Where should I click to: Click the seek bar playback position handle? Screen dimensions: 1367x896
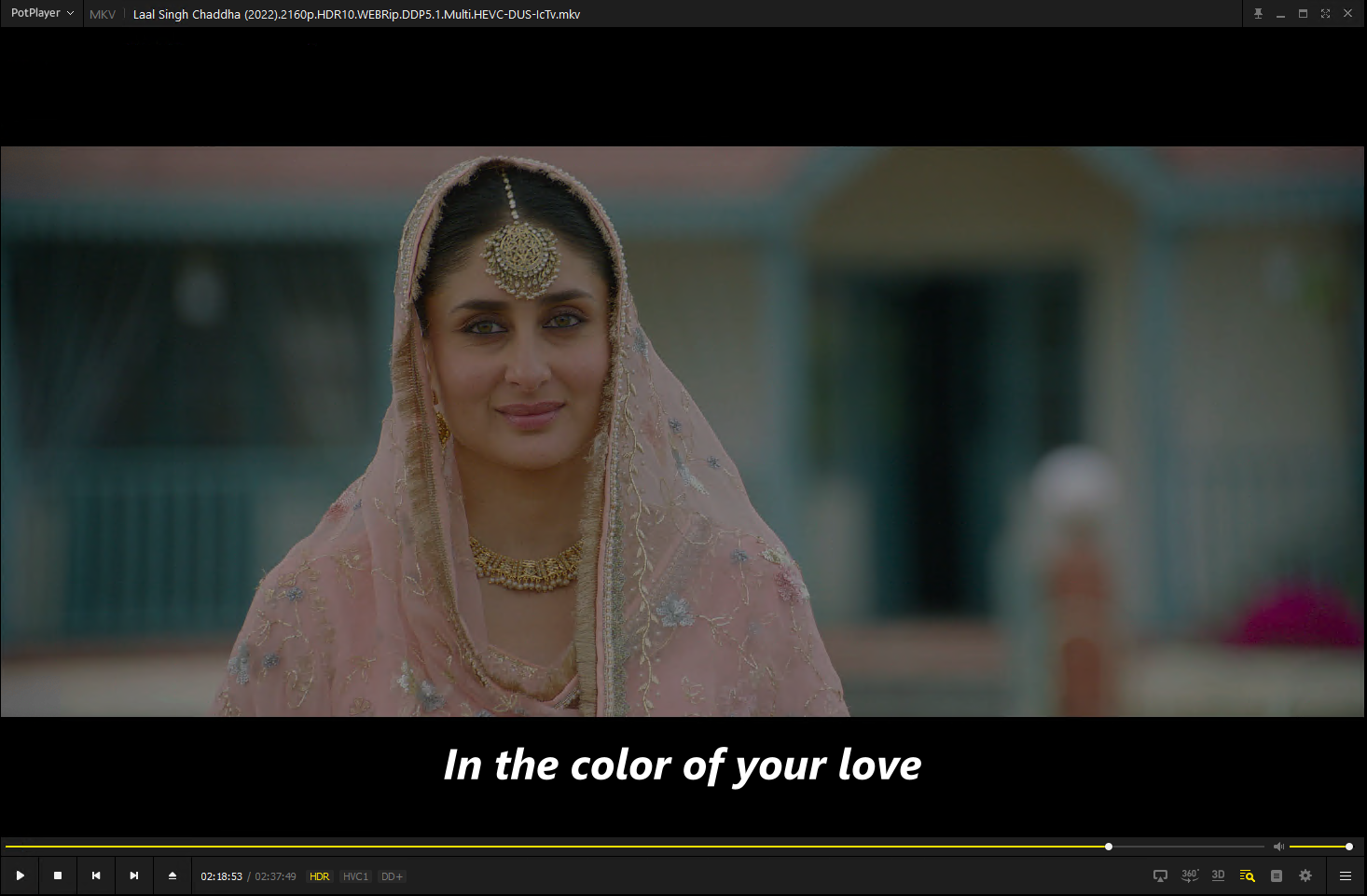tap(1109, 847)
